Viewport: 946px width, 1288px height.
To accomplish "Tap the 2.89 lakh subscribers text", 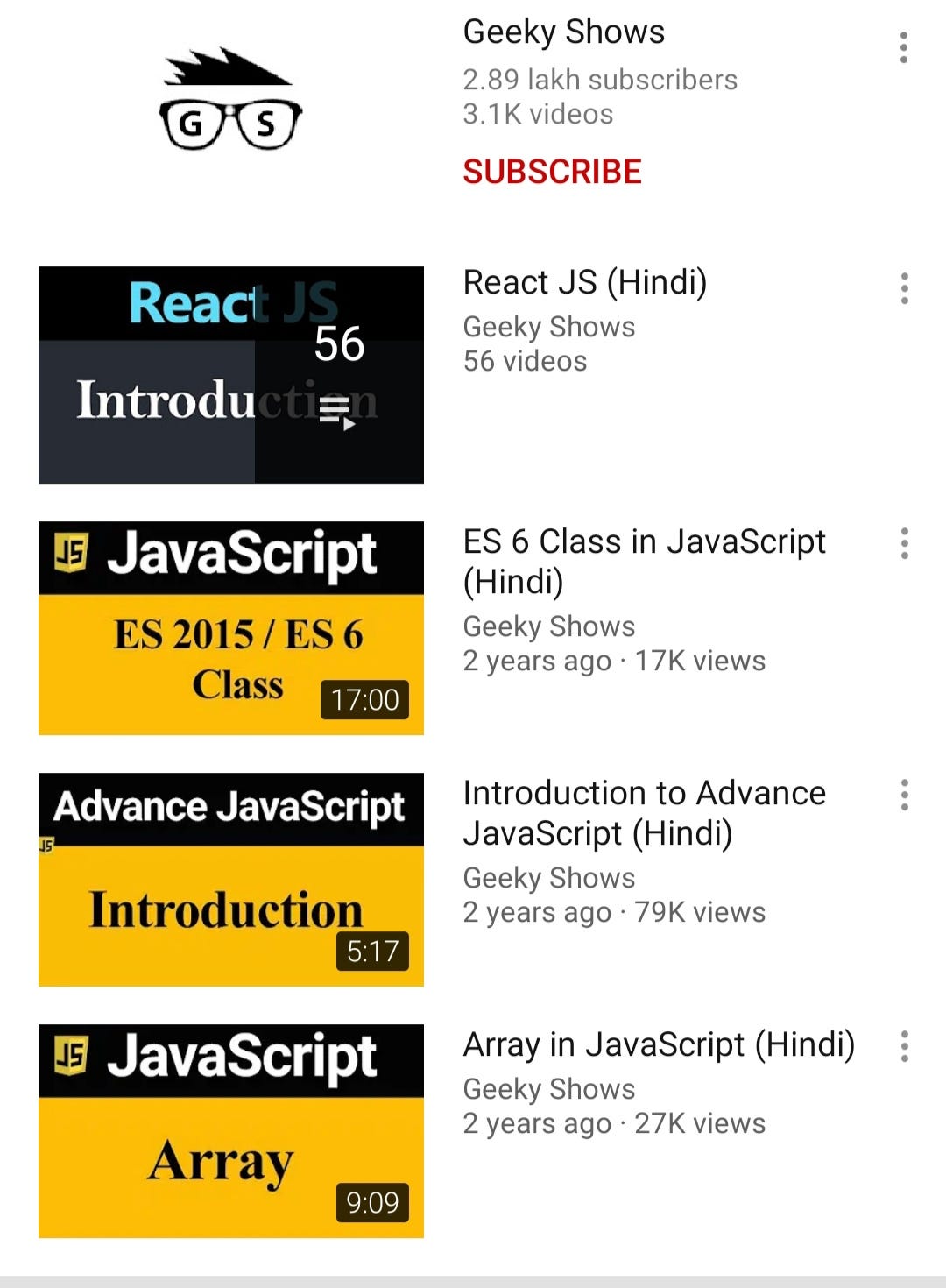I will click(x=600, y=80).
